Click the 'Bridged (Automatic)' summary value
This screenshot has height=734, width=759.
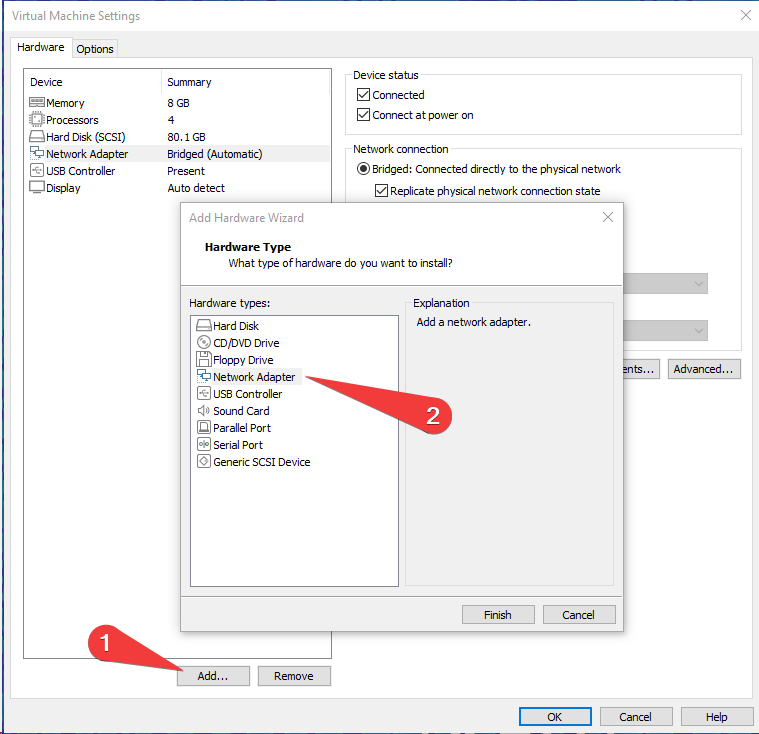[214, 154]
